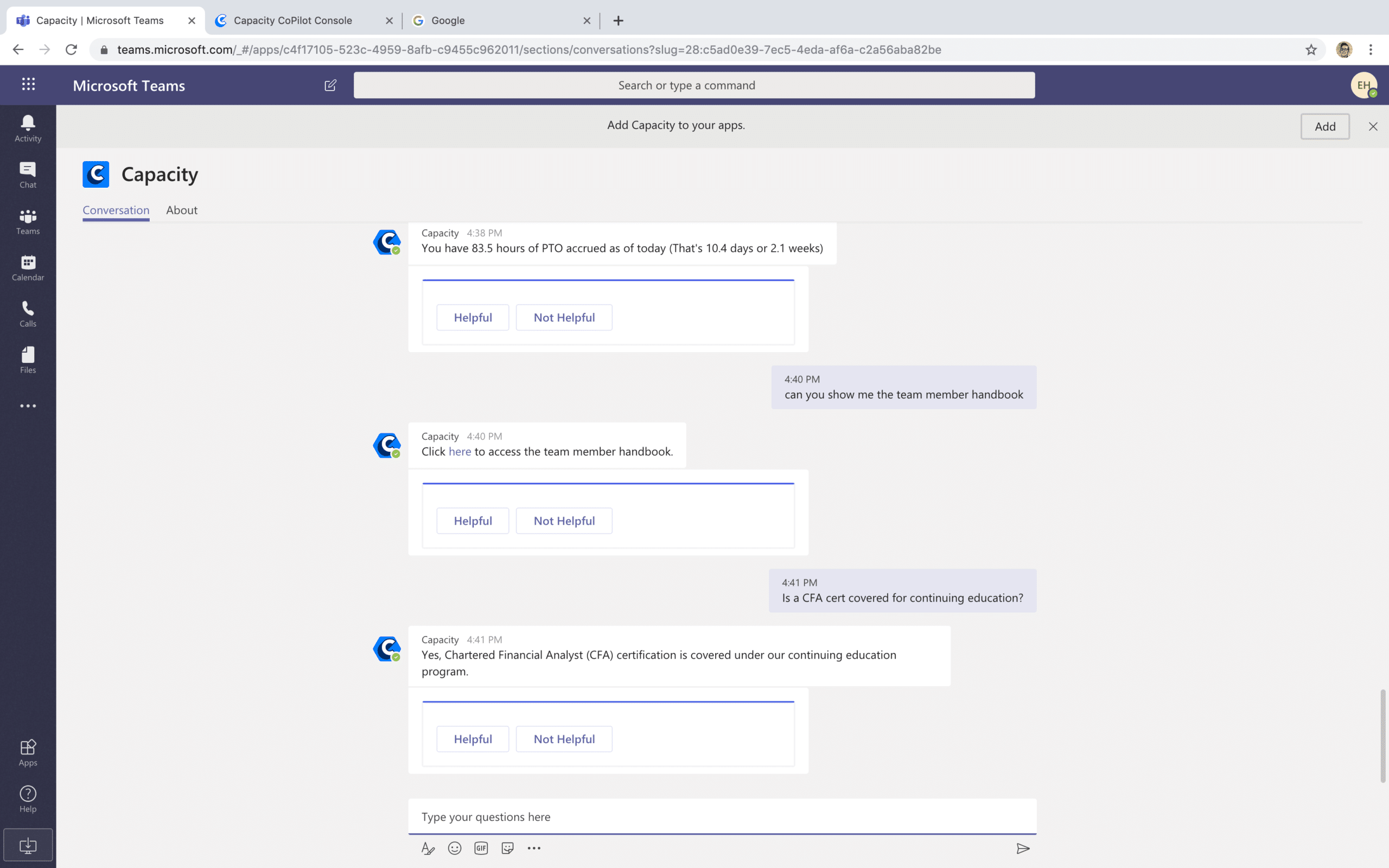This screenshot has width=1389, height=868.
Task: Open the Chat section
Action: (x=28, y=175)
